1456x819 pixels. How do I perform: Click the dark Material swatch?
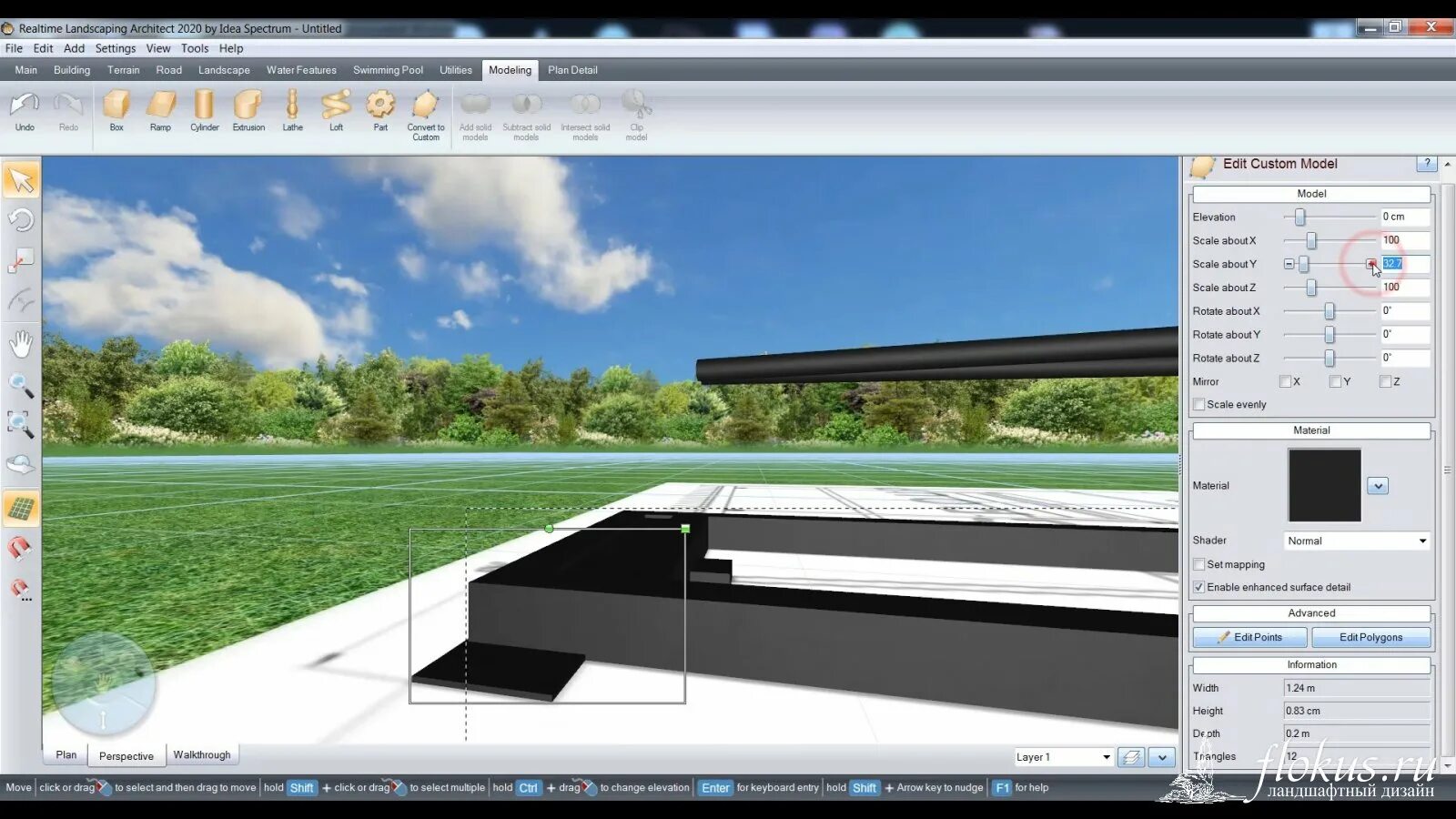click(1324, 485)
